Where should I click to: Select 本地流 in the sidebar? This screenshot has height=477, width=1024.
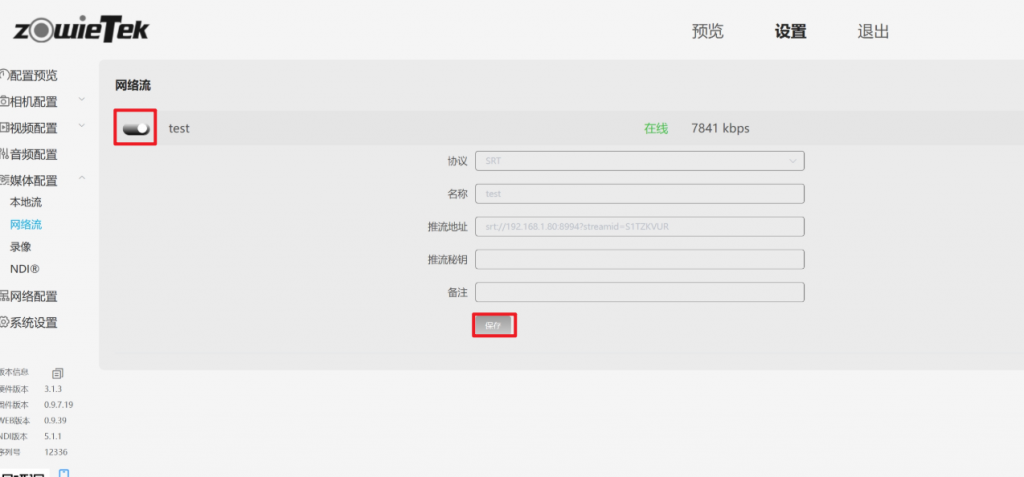coord(26,203)
